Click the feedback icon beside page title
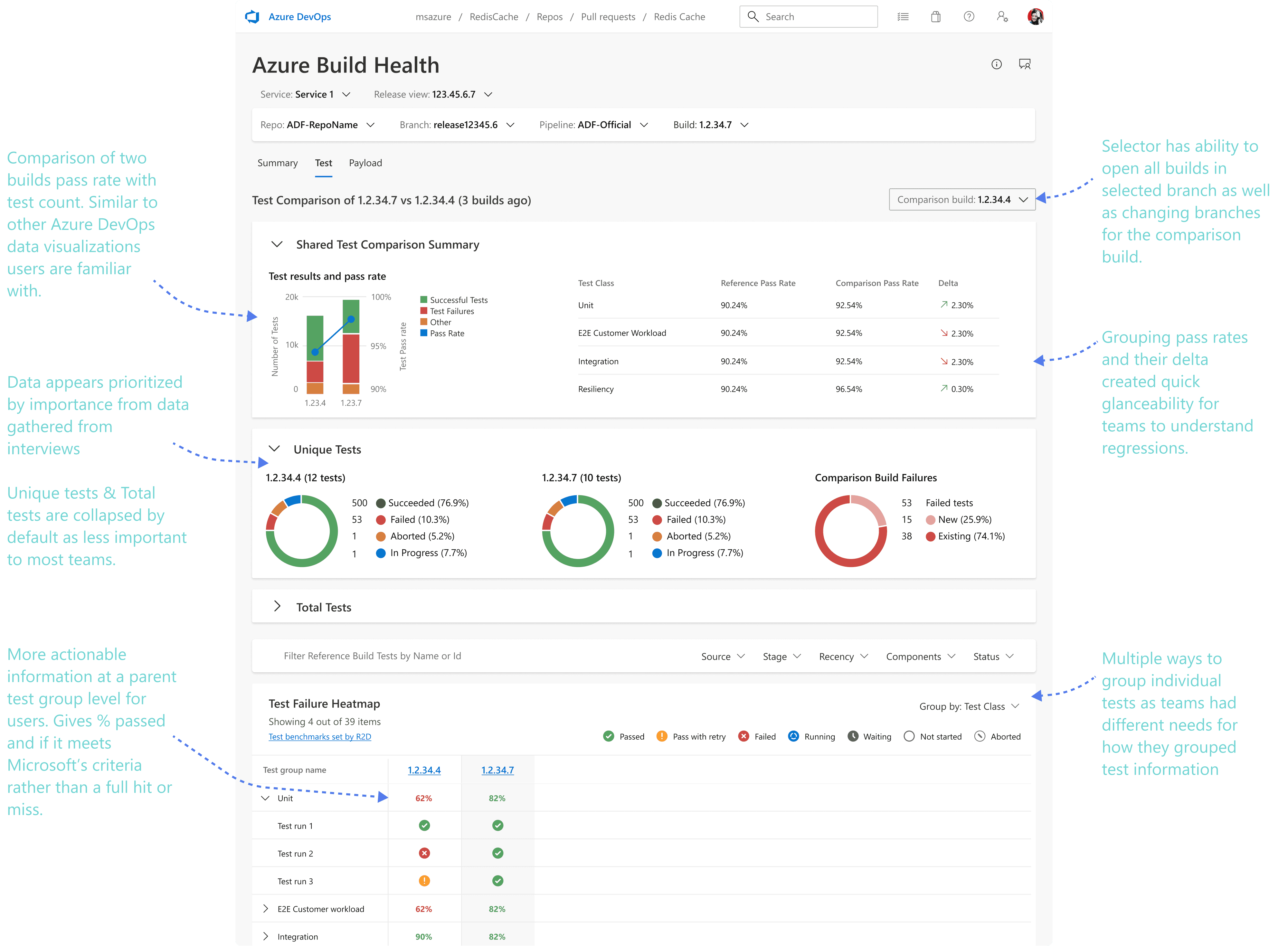The image size is (1288, 946). [1025, 64]
